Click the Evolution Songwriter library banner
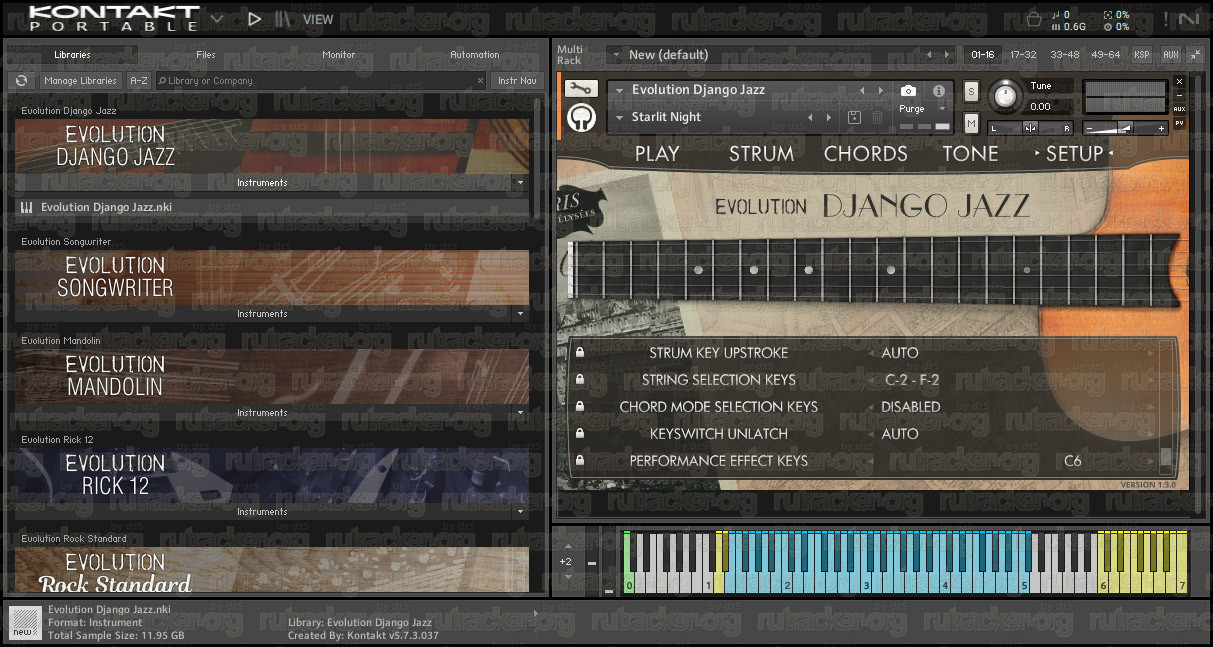Viewport: 1213px width, 647px height. [272, 277]
